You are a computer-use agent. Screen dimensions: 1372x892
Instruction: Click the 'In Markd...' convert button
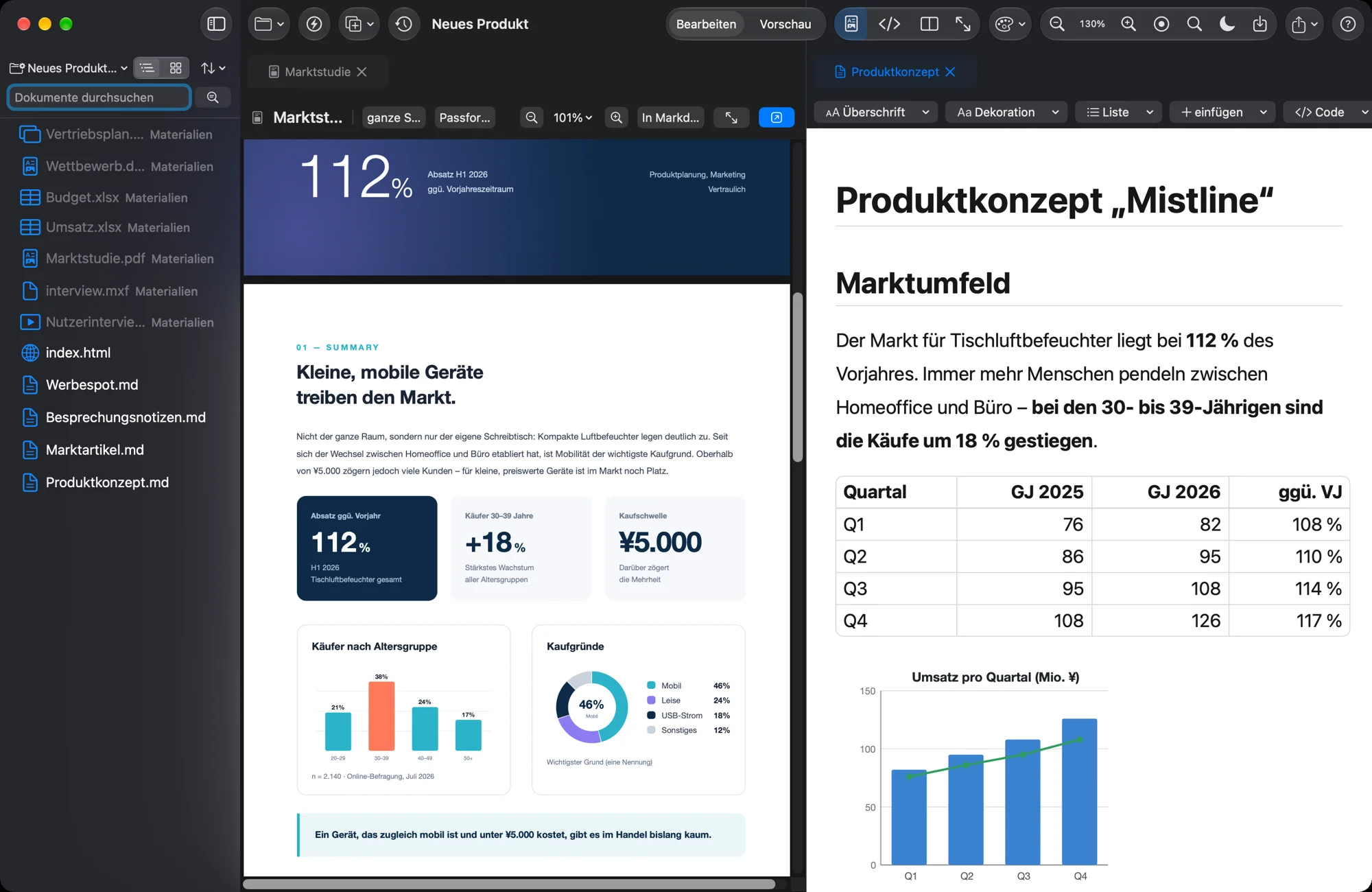670,117
